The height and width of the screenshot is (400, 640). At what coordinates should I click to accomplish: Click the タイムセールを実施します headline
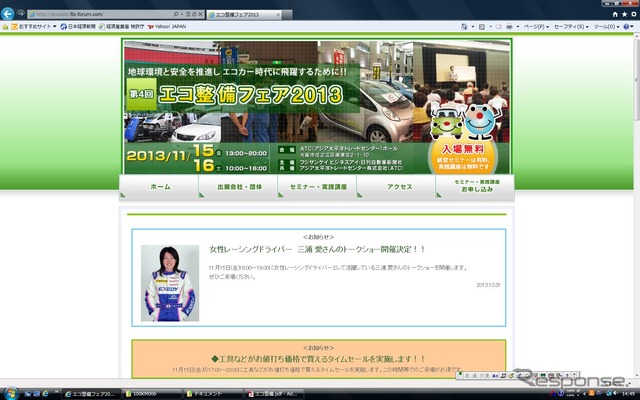tap(318, 359)
